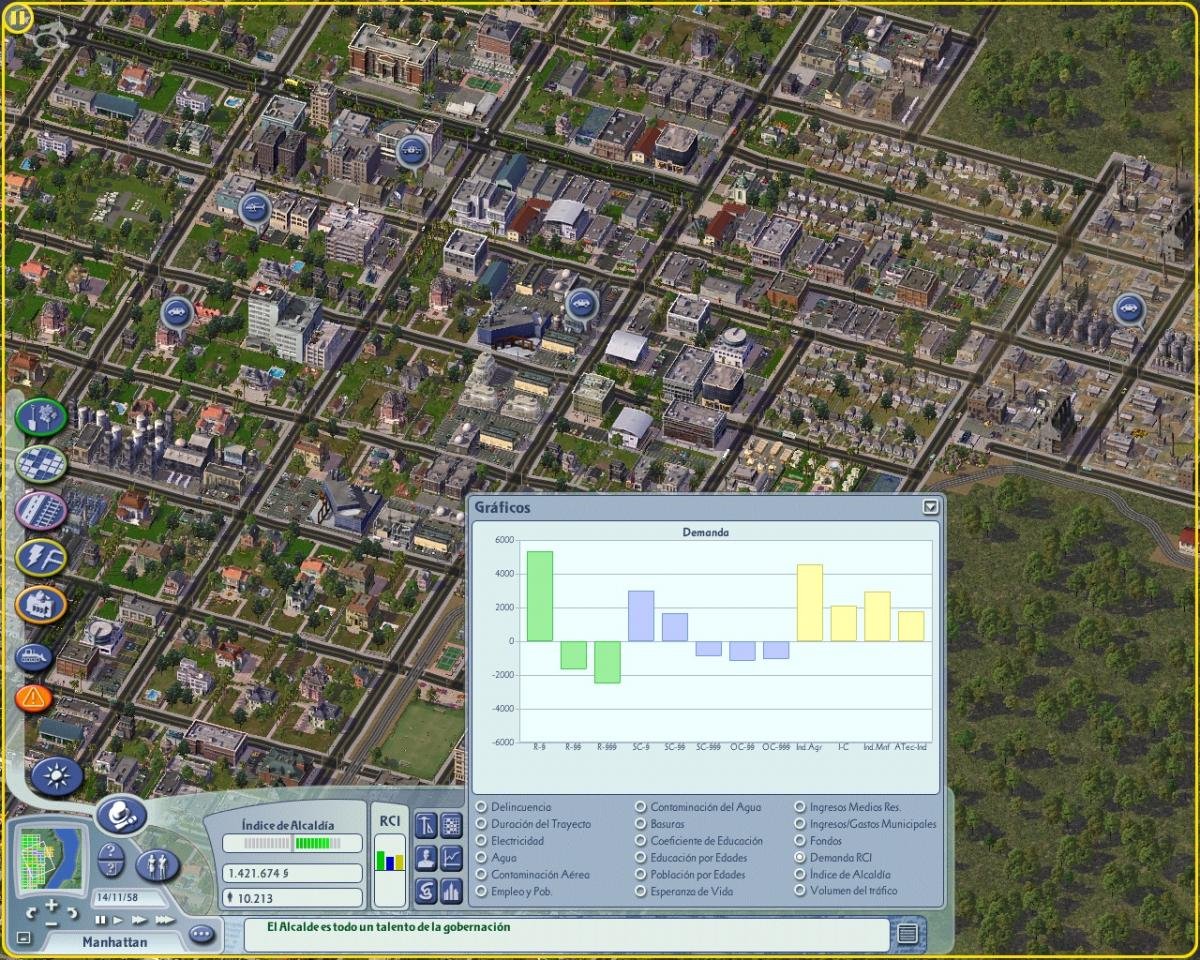
Task: Click the city minimap
Action: click(x=52, y=858)
